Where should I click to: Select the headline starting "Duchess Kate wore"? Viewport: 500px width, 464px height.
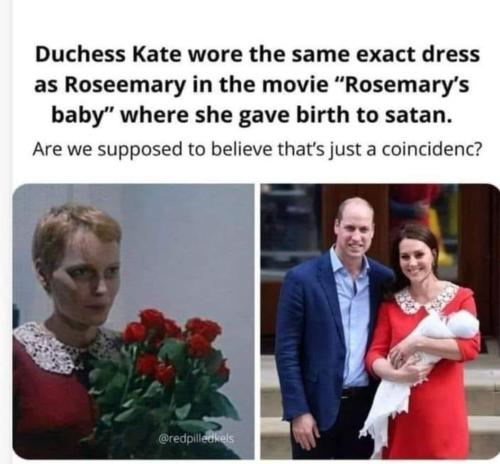coord(257,85)
